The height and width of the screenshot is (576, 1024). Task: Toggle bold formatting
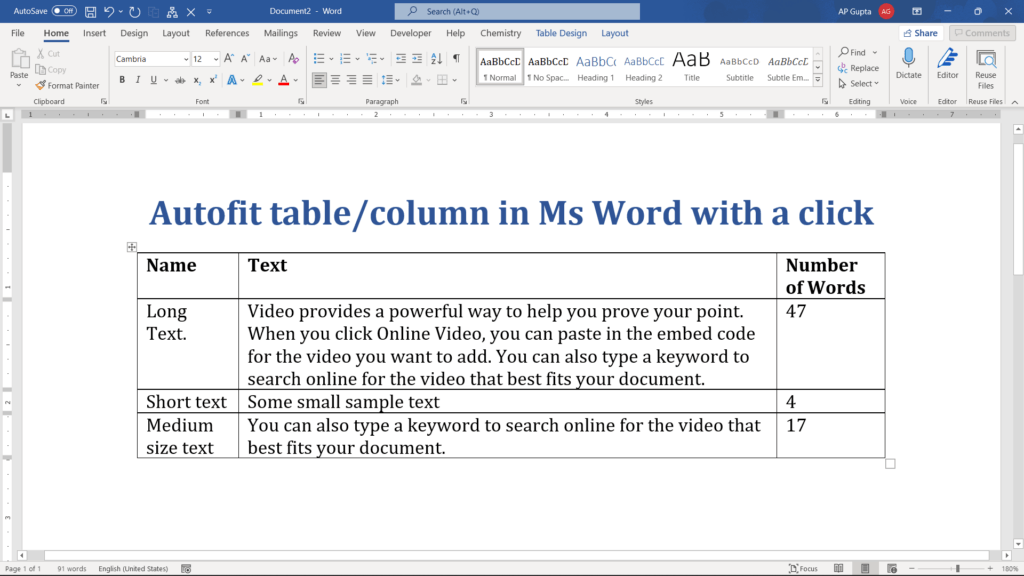point(122,80)
